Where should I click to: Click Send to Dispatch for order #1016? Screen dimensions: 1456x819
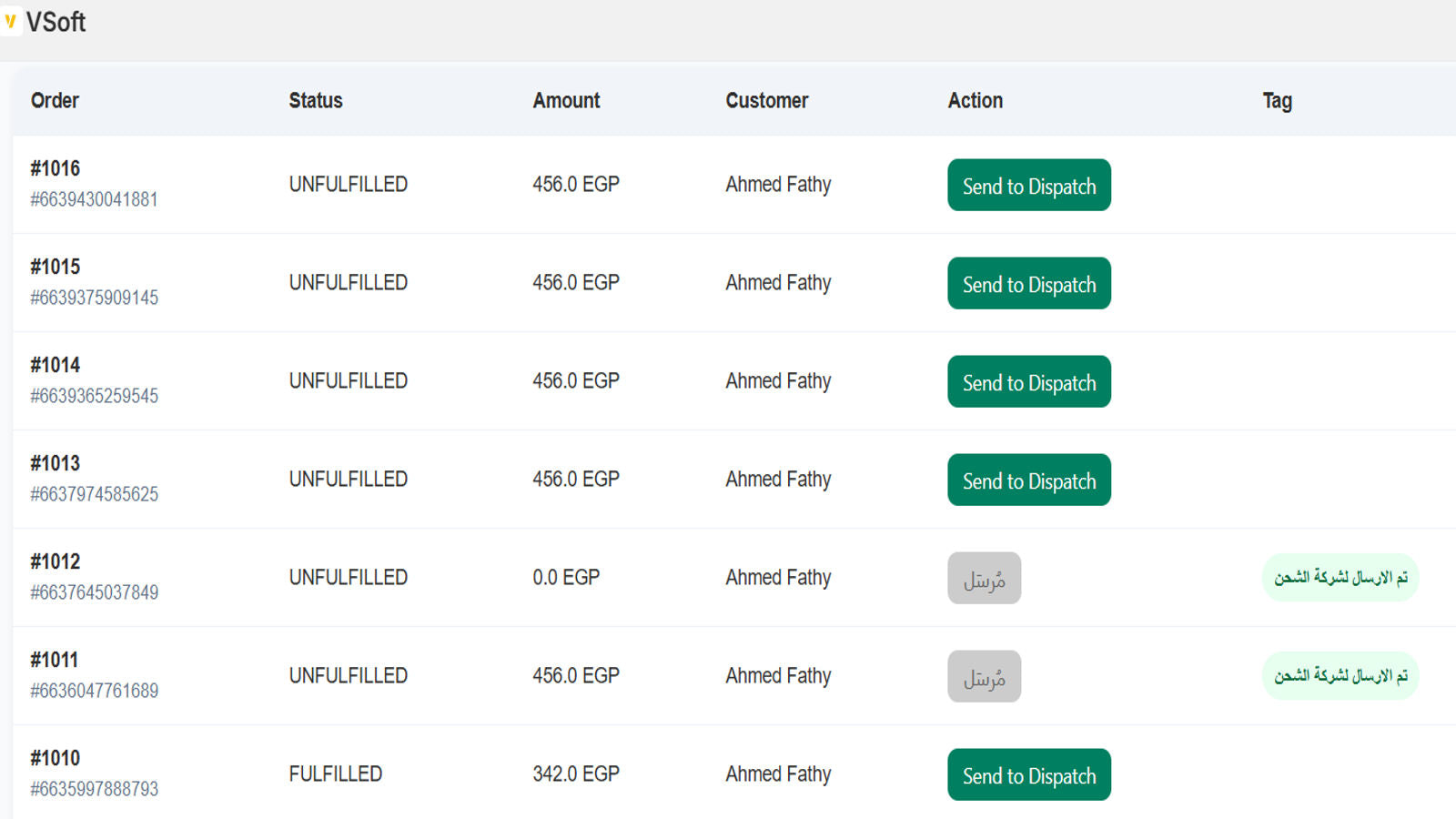pyautogui.click(x=1028, y=185)
